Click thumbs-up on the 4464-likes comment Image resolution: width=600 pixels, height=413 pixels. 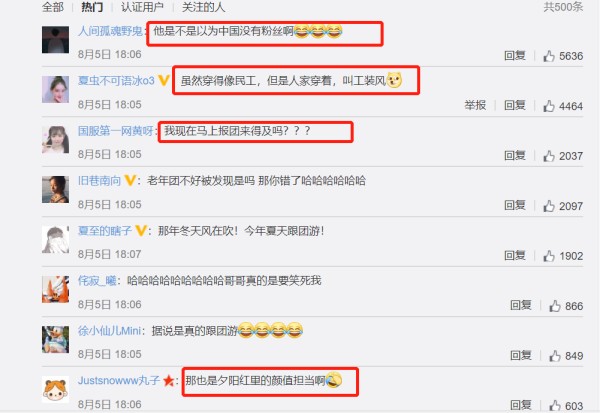549,106
